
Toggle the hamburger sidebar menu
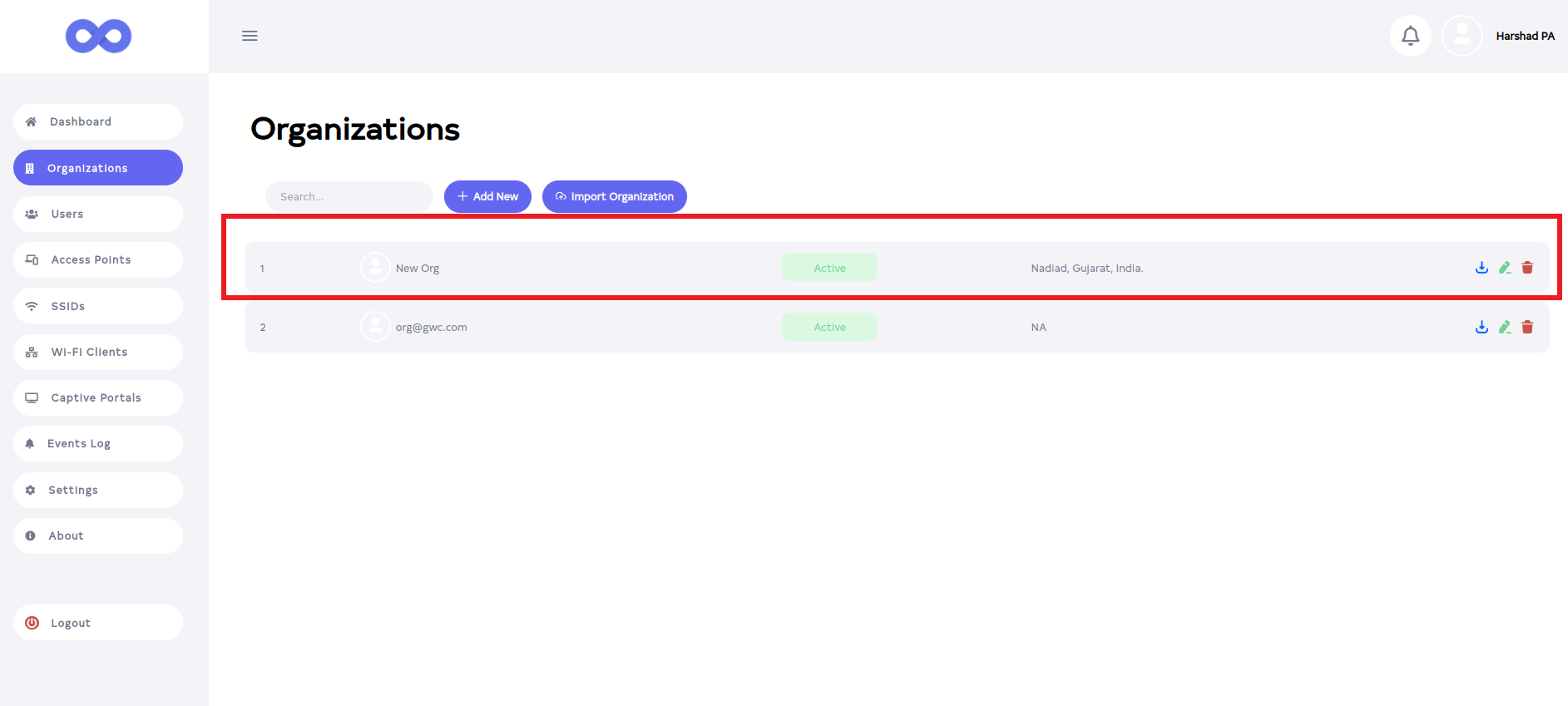[250, 36]
